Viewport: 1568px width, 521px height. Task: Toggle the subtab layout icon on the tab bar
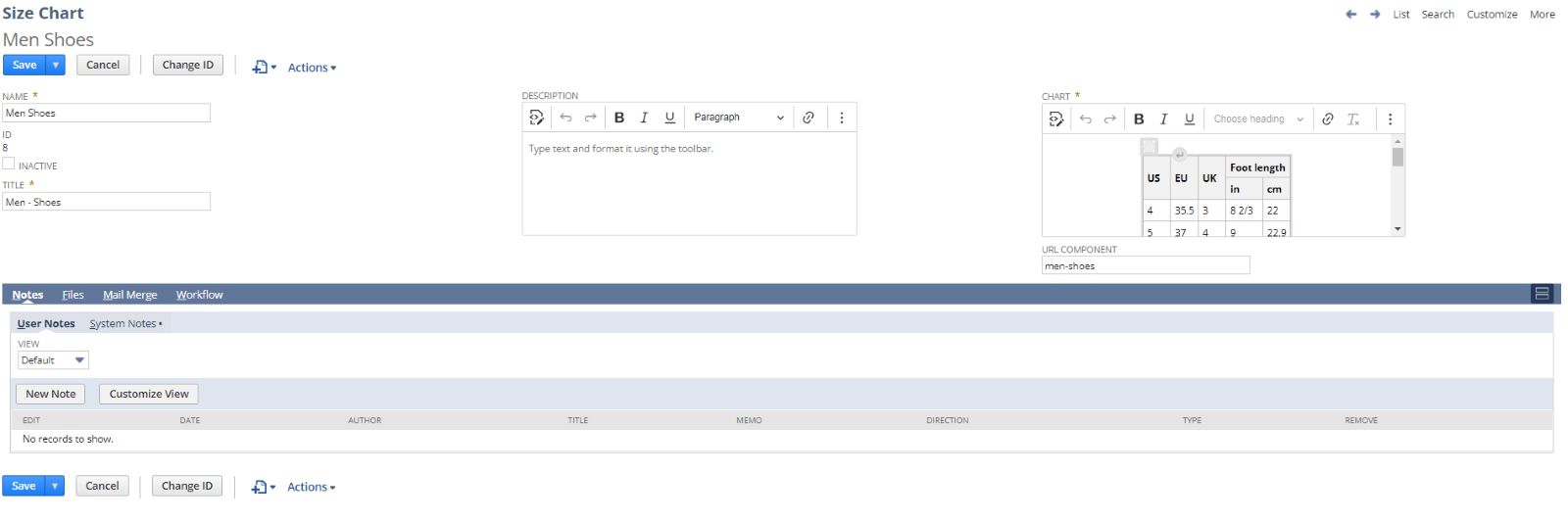(x=1542, y=294)
